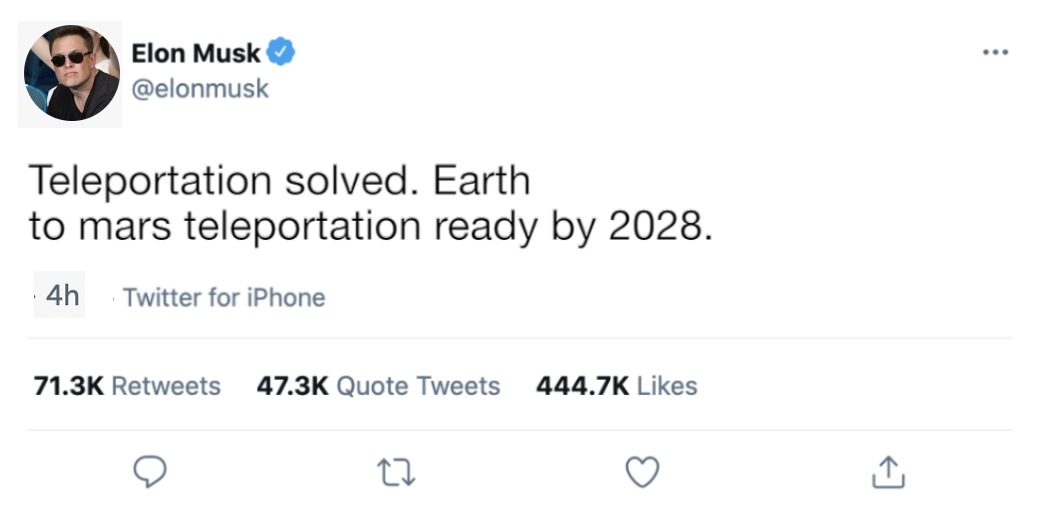
Task: Click "2028" in the tweet text
Action: (656, 226)
